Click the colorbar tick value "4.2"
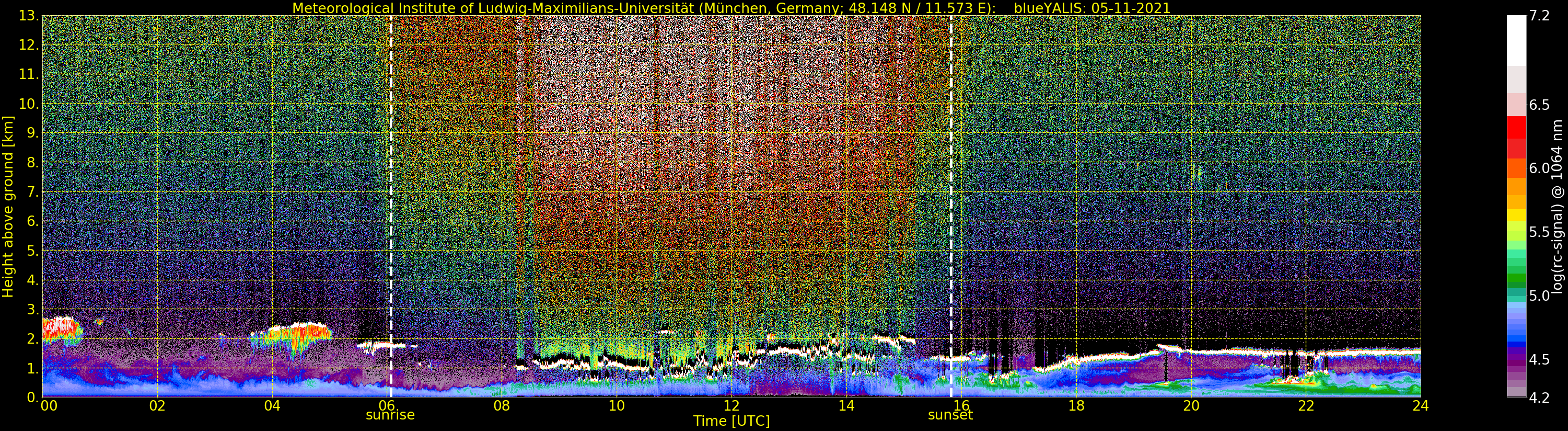Image resolution: width=1568 pixels, height=431 pixels. pos(1539,398)
